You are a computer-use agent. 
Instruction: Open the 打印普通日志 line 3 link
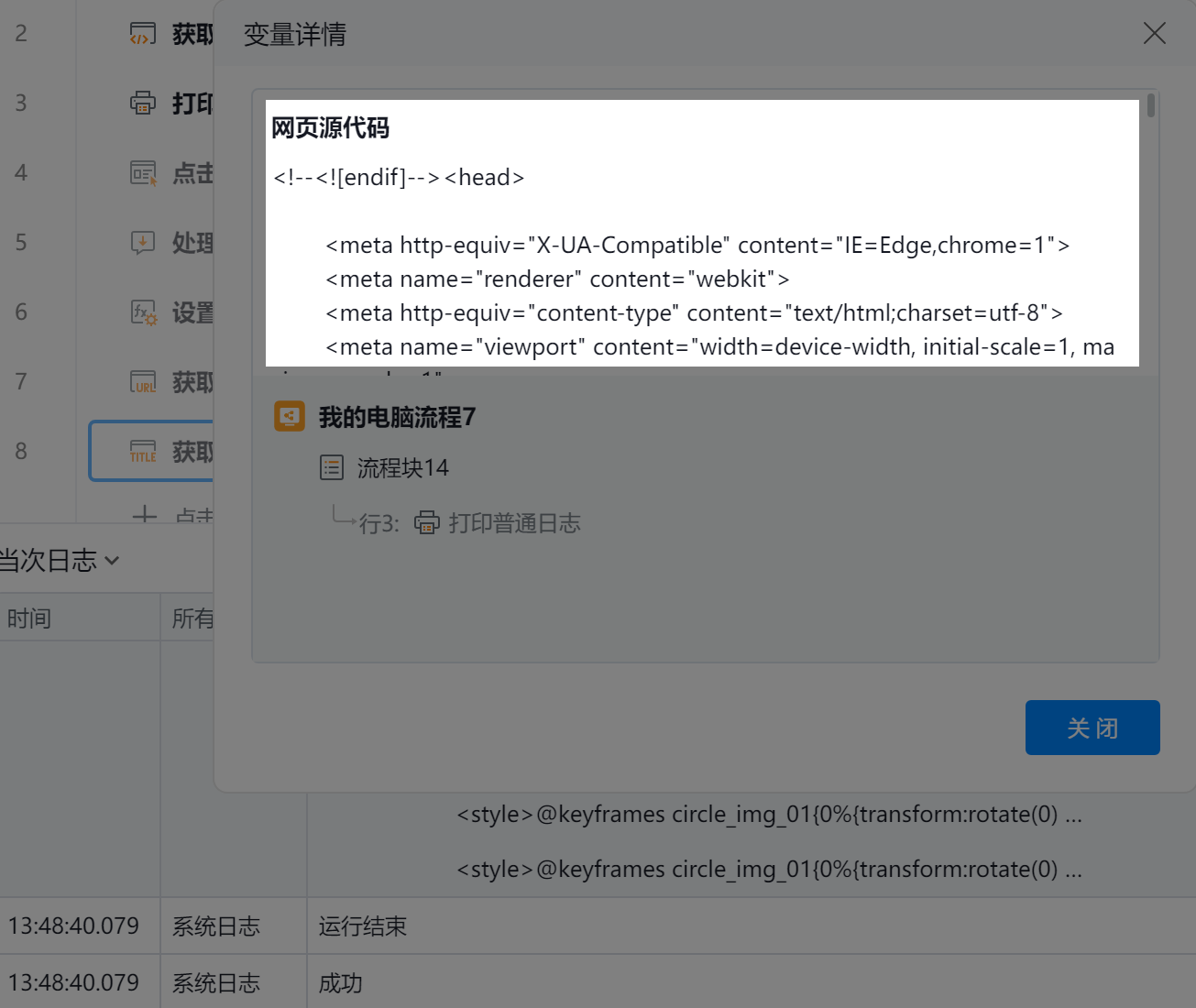coord(513,523)
